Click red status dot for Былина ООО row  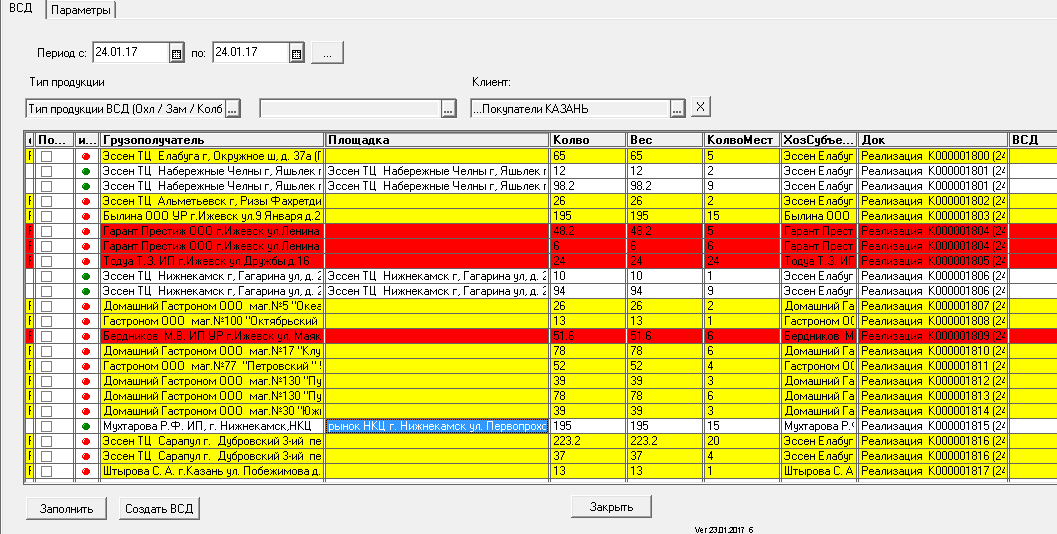[85, 216]
